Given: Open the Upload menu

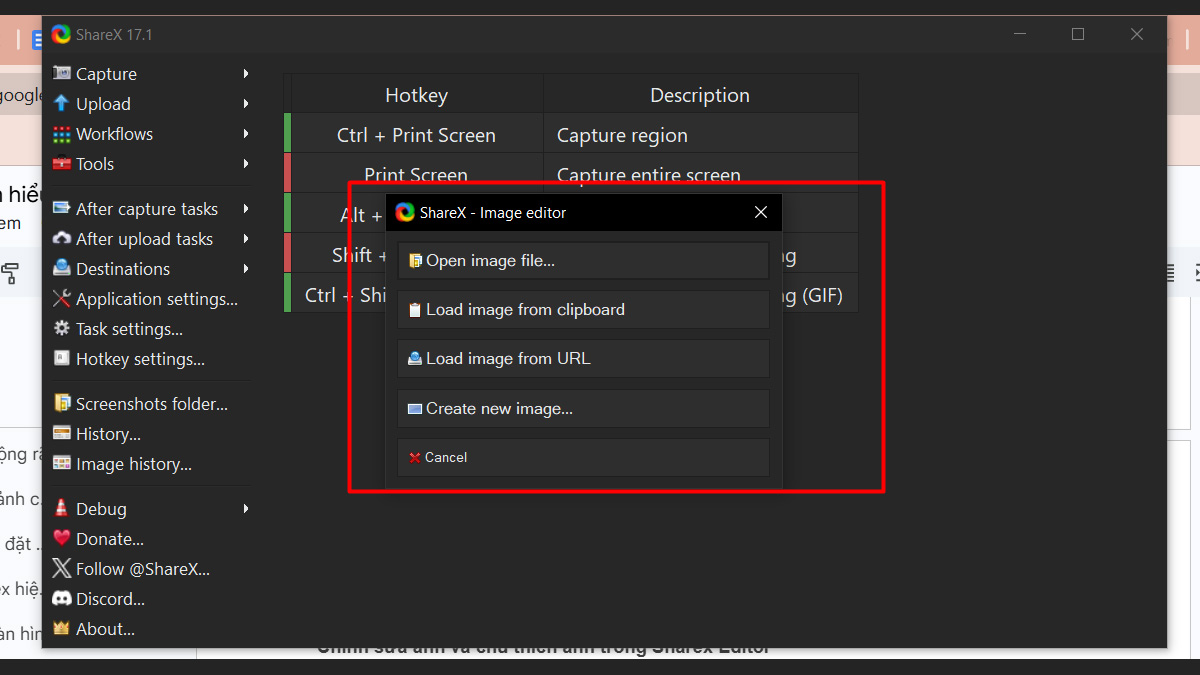Looking at the screenshot, I should click(x=151, y=104).
